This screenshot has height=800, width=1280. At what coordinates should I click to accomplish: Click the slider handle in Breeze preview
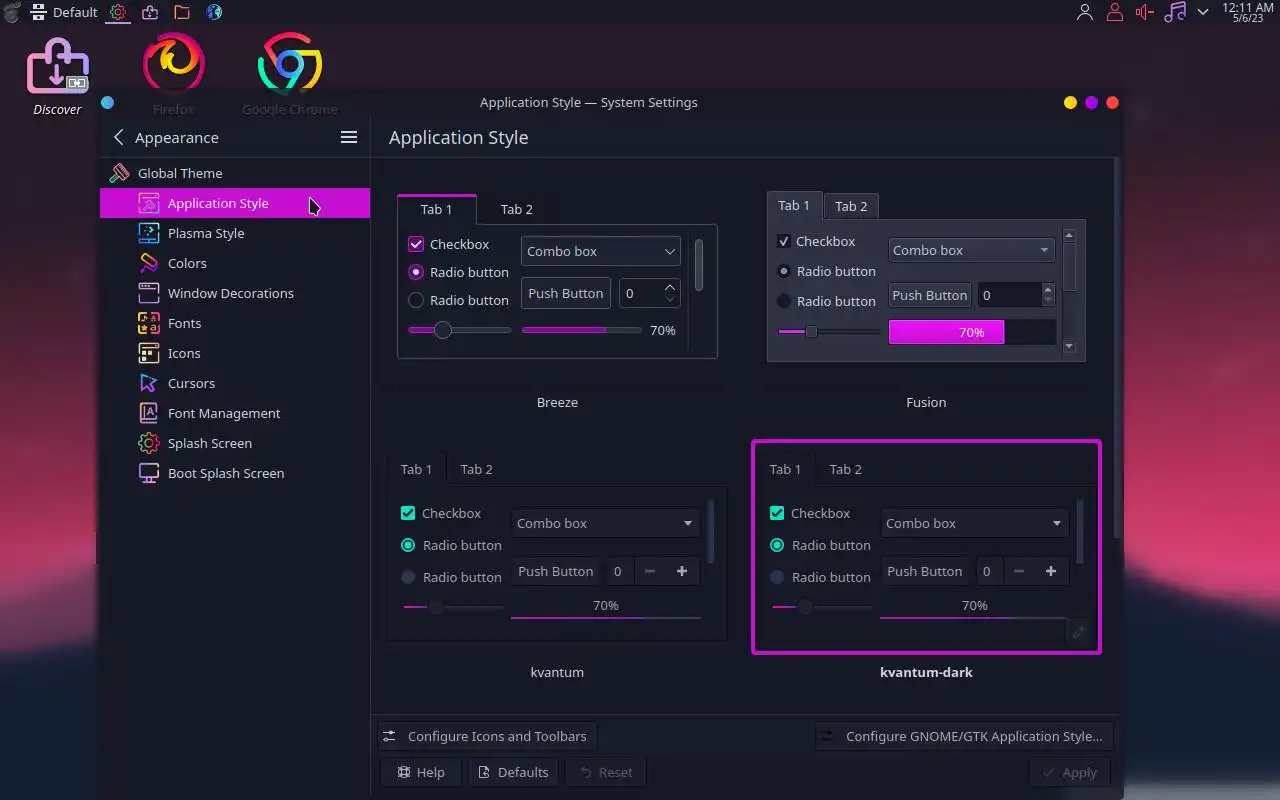(x=443, y=330)
